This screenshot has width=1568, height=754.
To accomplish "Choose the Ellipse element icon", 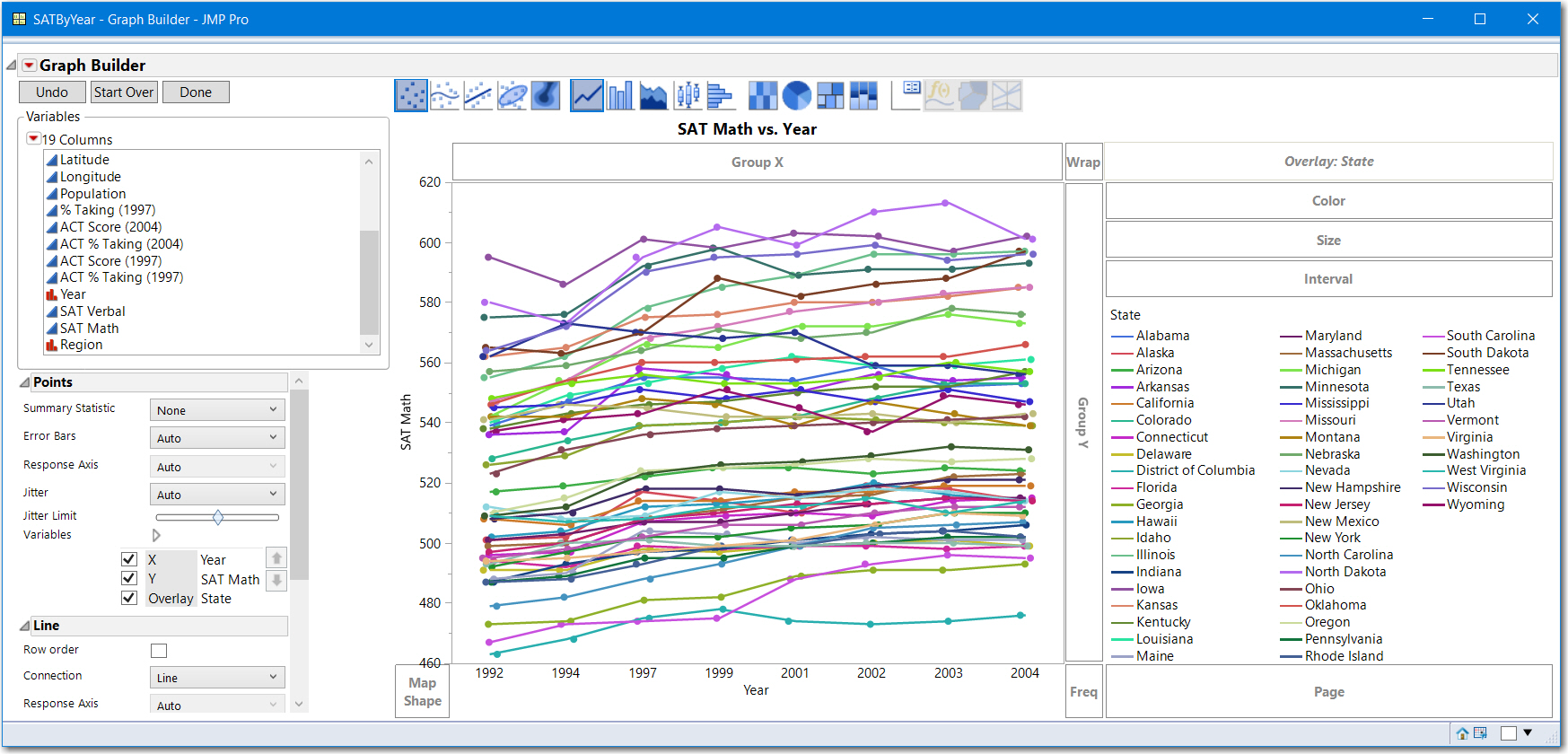I will pos(512,95).
